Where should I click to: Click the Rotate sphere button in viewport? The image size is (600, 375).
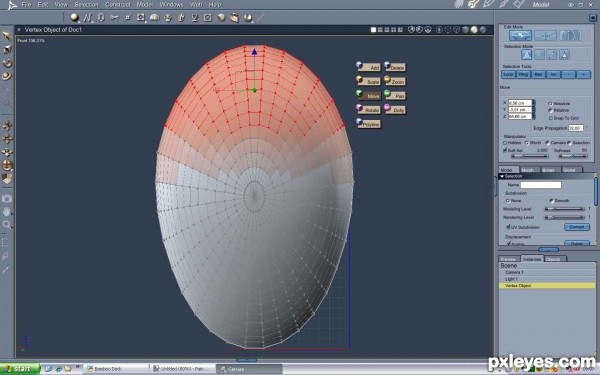369,109
